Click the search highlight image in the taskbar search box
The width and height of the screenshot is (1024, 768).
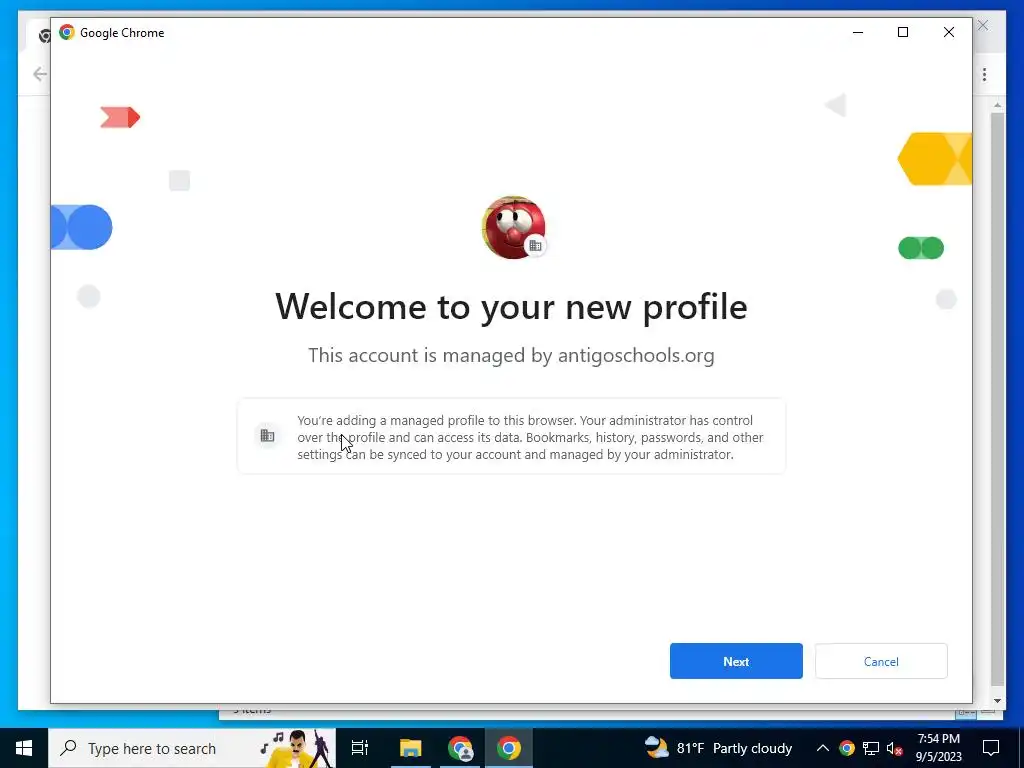click(296, 748)
